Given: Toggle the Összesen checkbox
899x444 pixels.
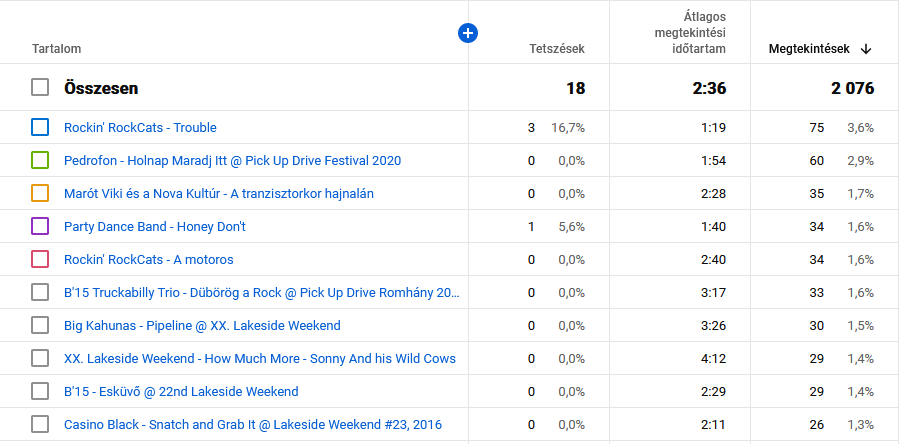Looking at the screenshot, I should coord(40,88).
